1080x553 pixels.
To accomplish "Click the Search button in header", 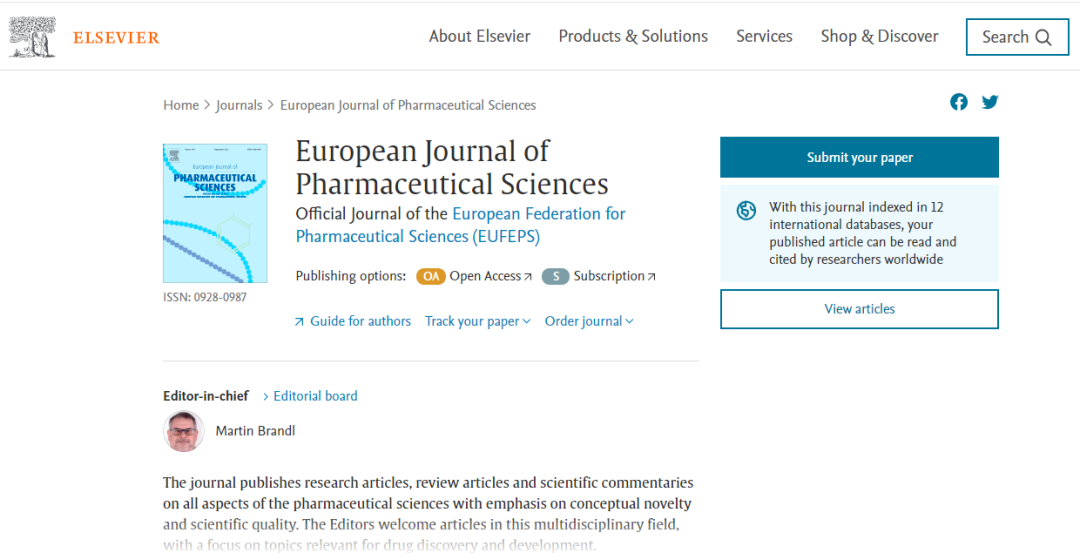I will [x=1016, y=37].
